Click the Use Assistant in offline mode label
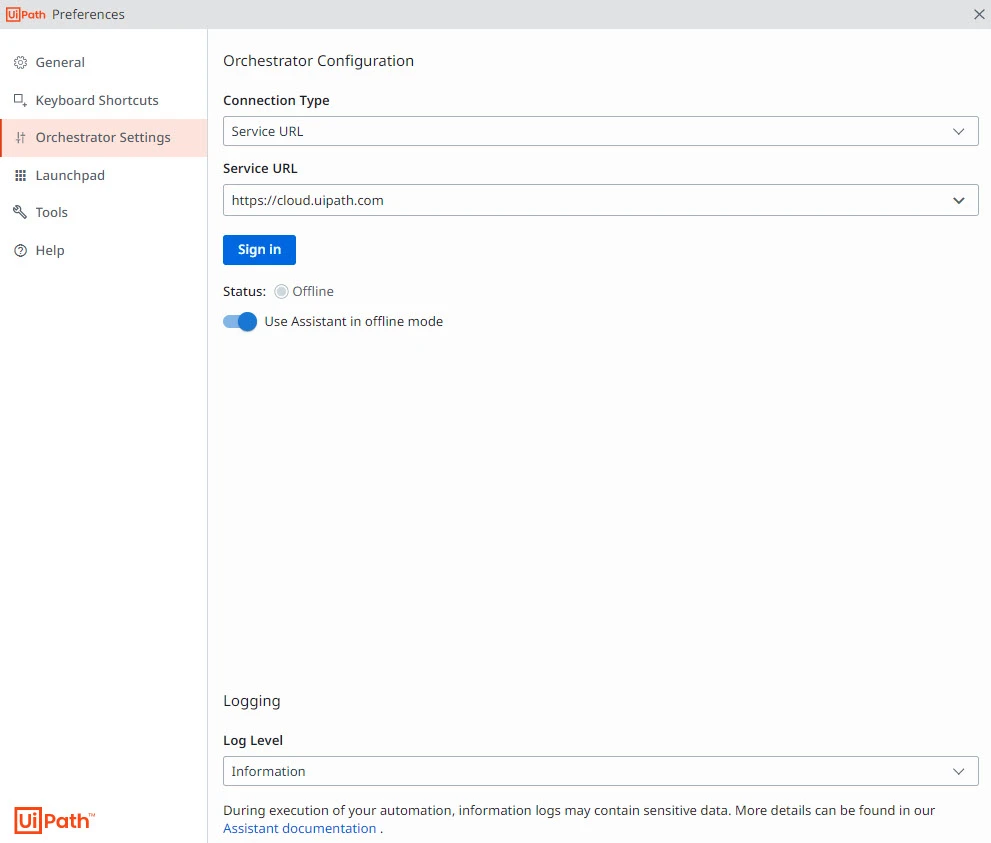The height and width of the screenshot is (843, 991). (354, 322)
